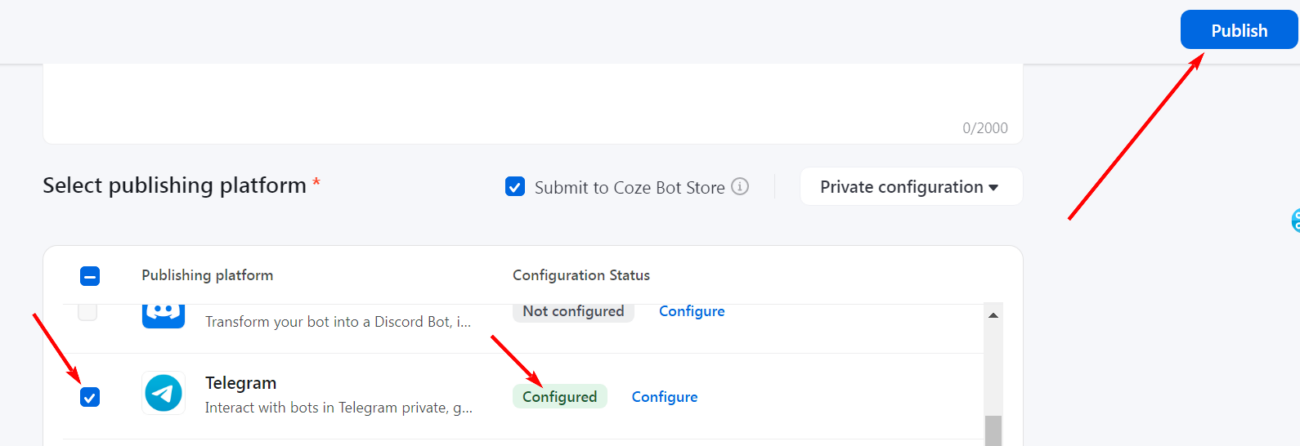Click the Publish button

(1238, 30)
